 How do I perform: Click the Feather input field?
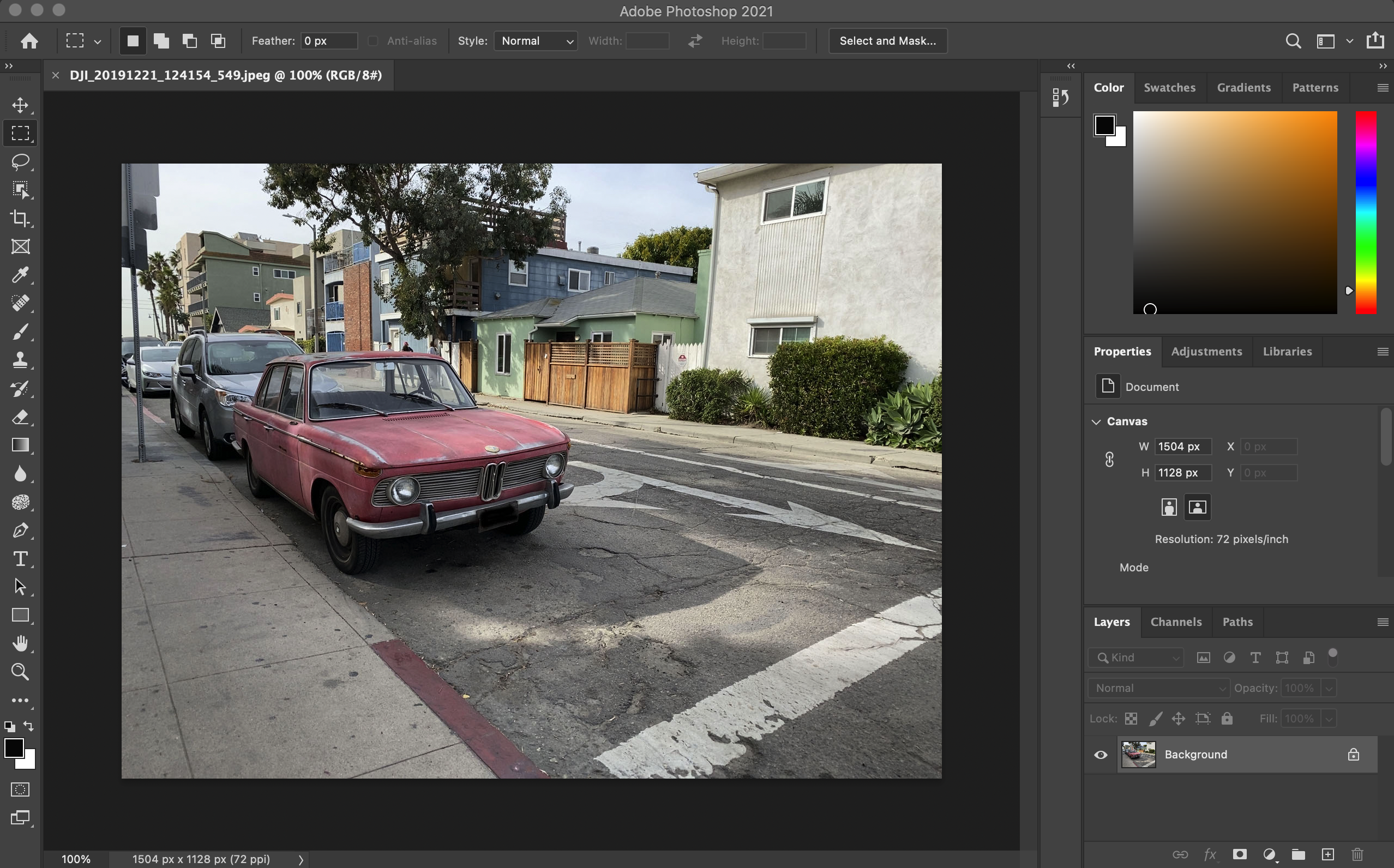pyautogui.click(x=328, y=41)
